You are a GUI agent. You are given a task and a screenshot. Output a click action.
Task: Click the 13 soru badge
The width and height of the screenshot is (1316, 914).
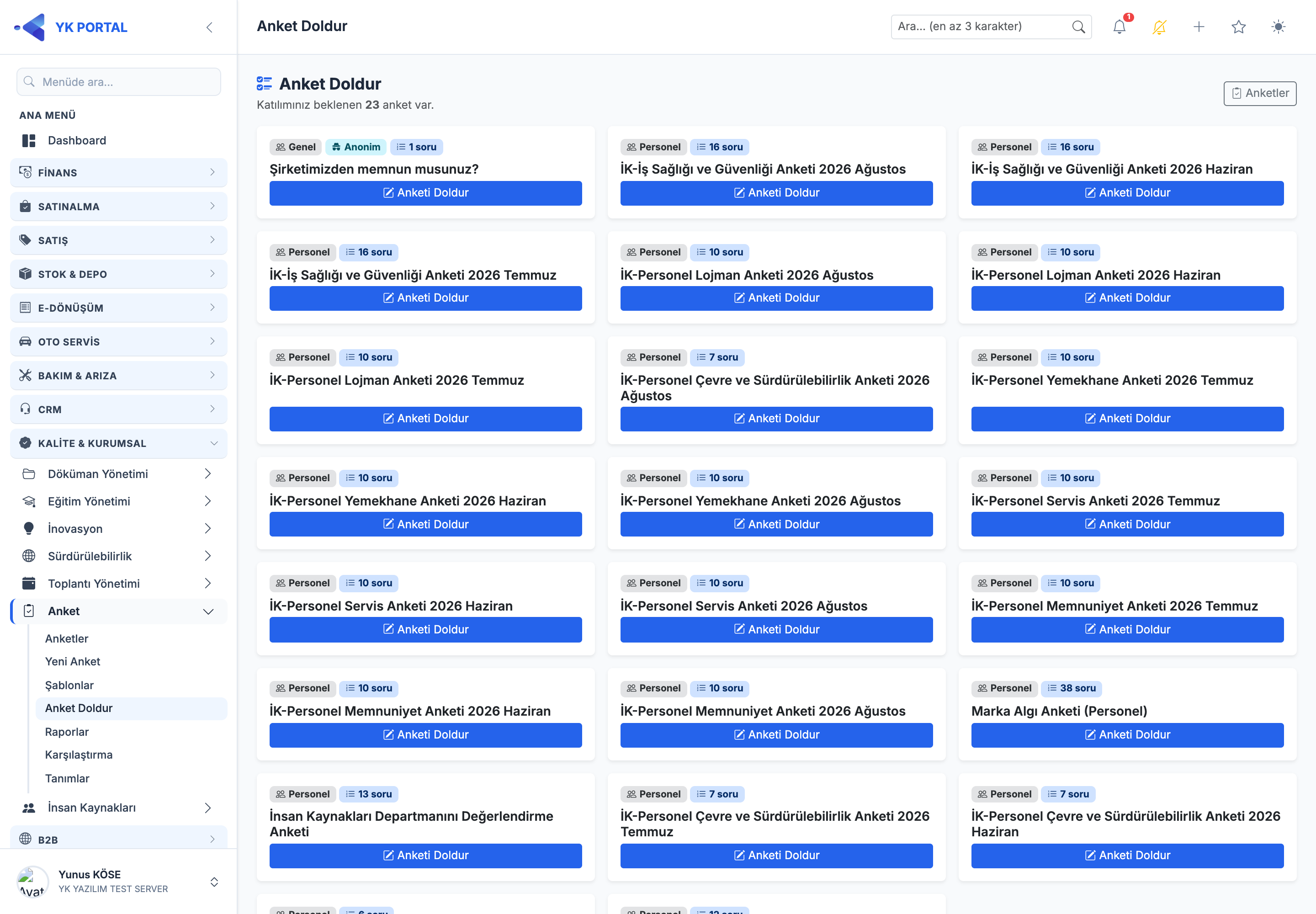click(x=369, y=794)
